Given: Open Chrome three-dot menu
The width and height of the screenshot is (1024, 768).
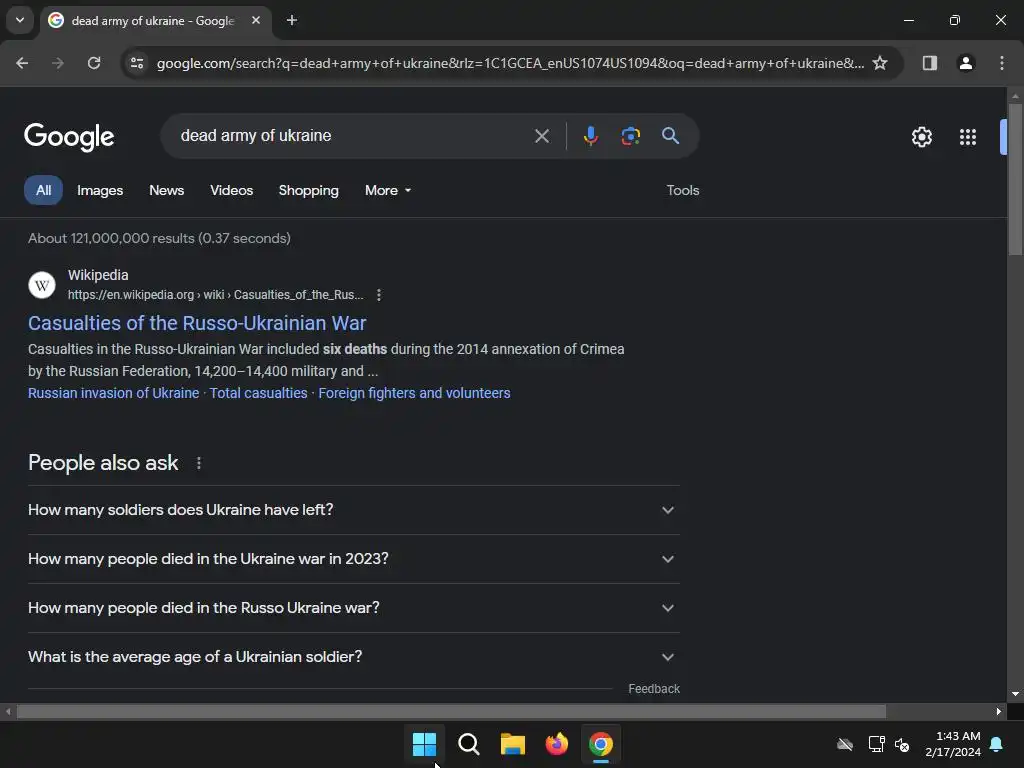Looking at the screenshot, I should click(x=1002, y=63).
